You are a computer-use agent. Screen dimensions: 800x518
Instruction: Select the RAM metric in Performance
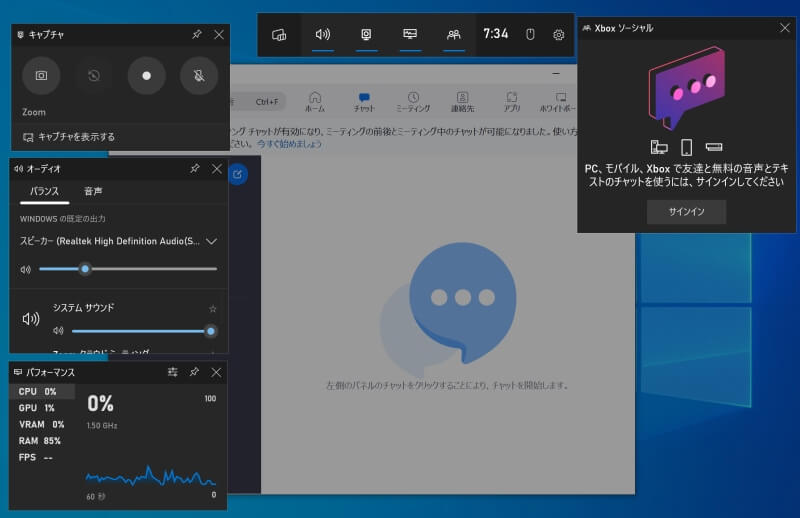pos(40,440)
